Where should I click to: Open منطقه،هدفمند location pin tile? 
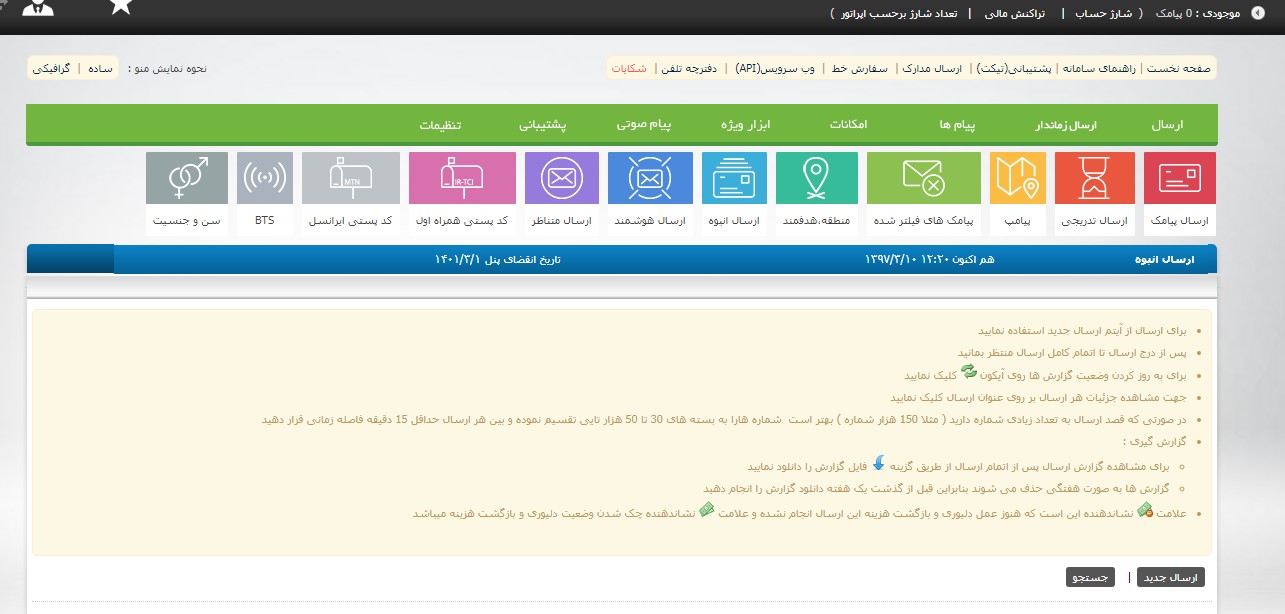[816, 179]
